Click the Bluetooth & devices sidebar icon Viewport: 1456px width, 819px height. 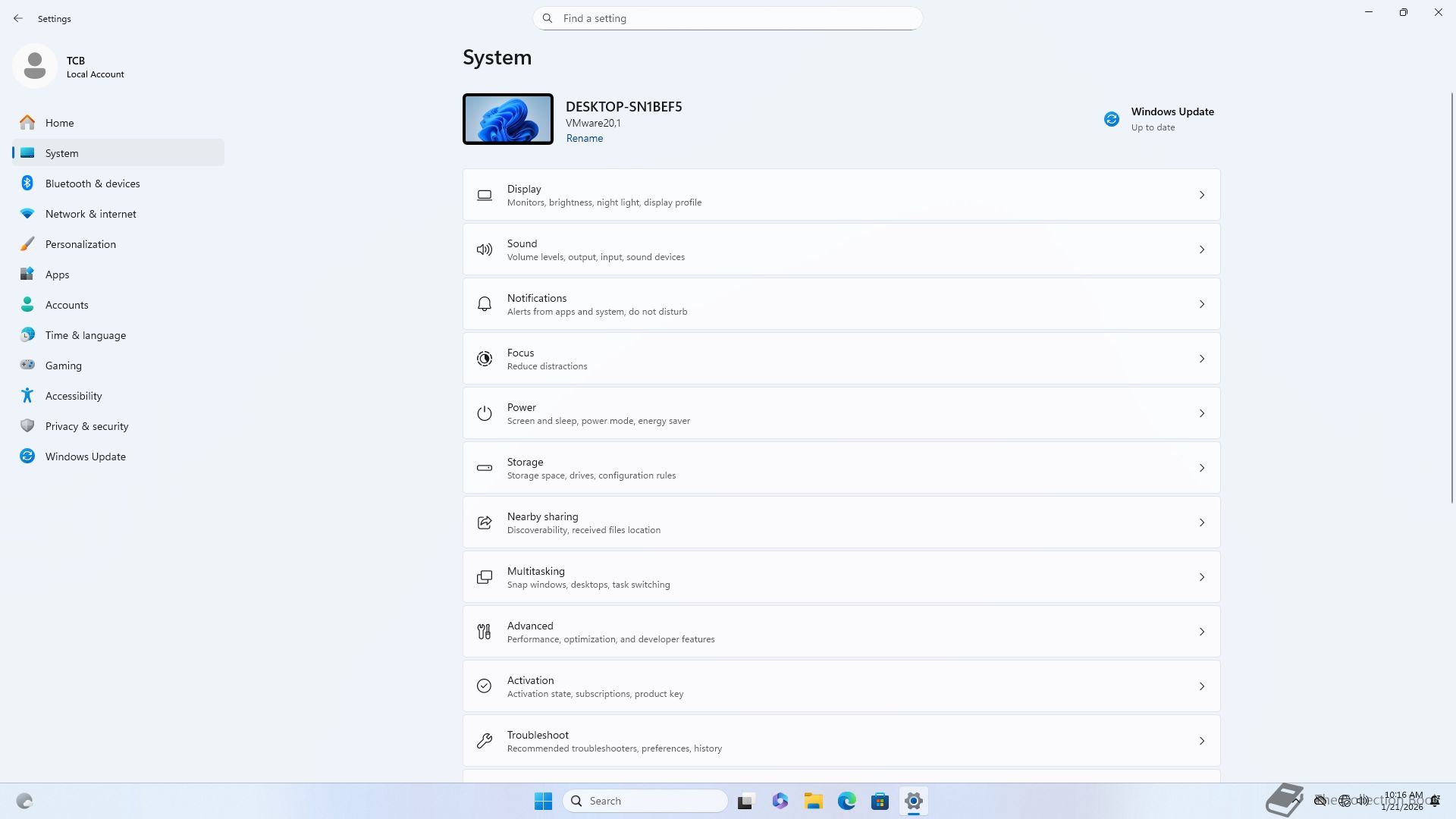pyautogui.click(x=27, y=184)
